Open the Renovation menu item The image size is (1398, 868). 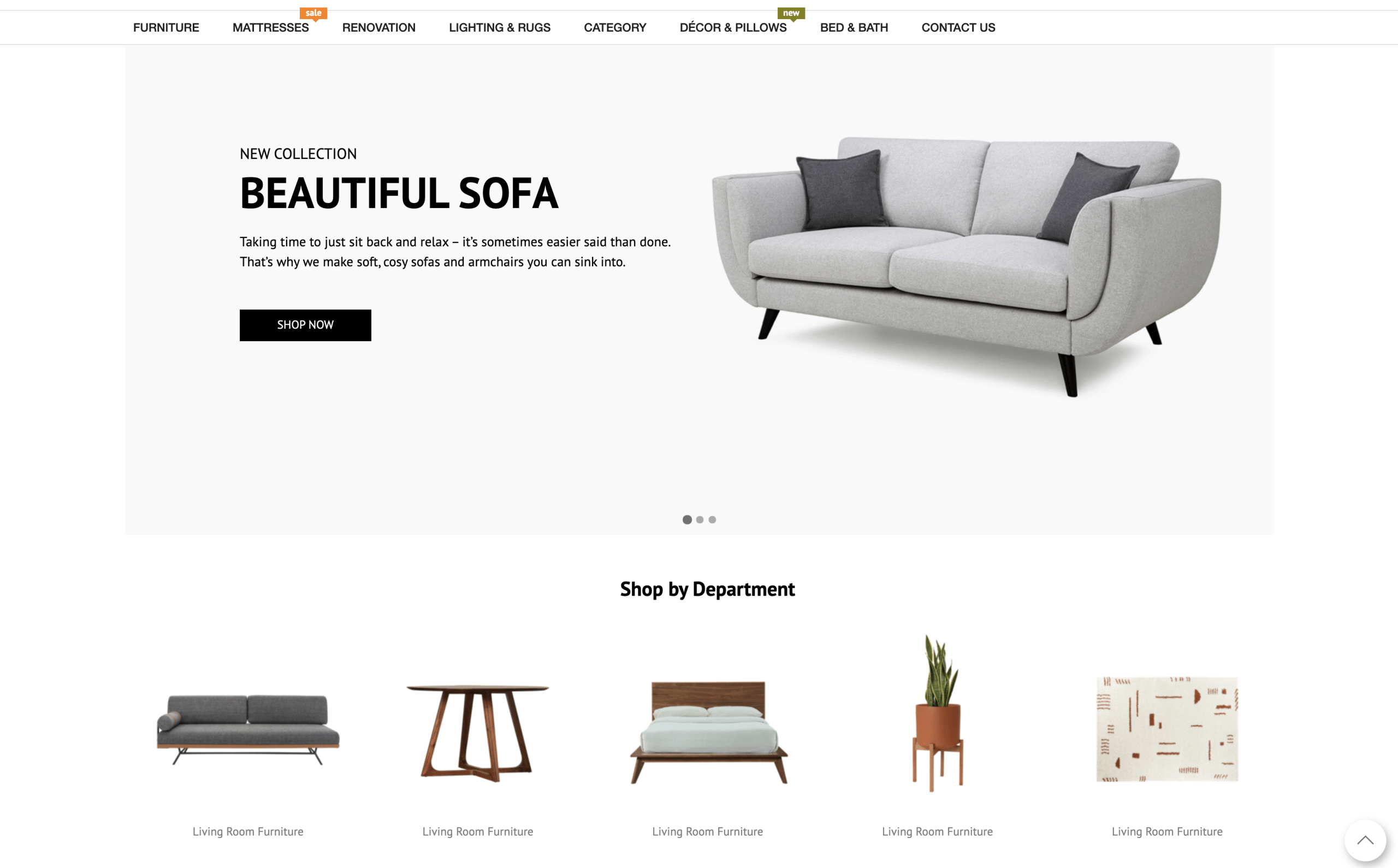(378, 27)
